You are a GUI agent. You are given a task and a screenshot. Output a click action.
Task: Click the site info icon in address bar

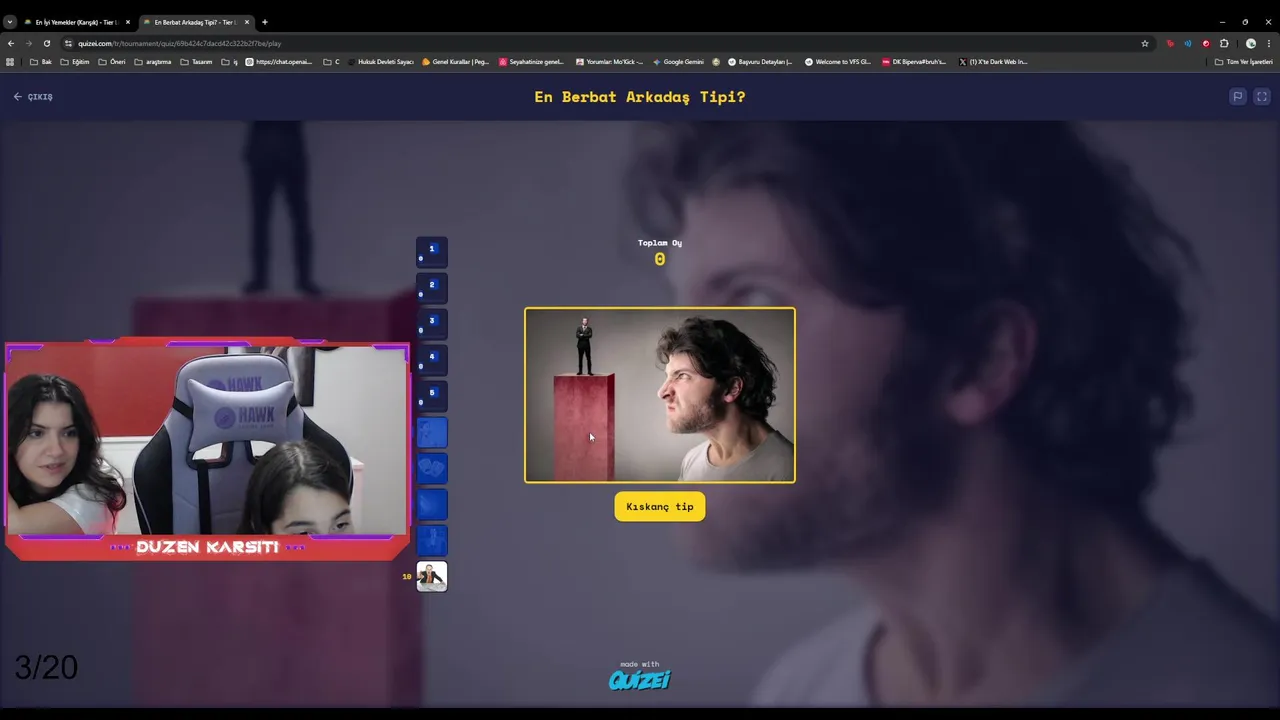(x=69, y=44)
